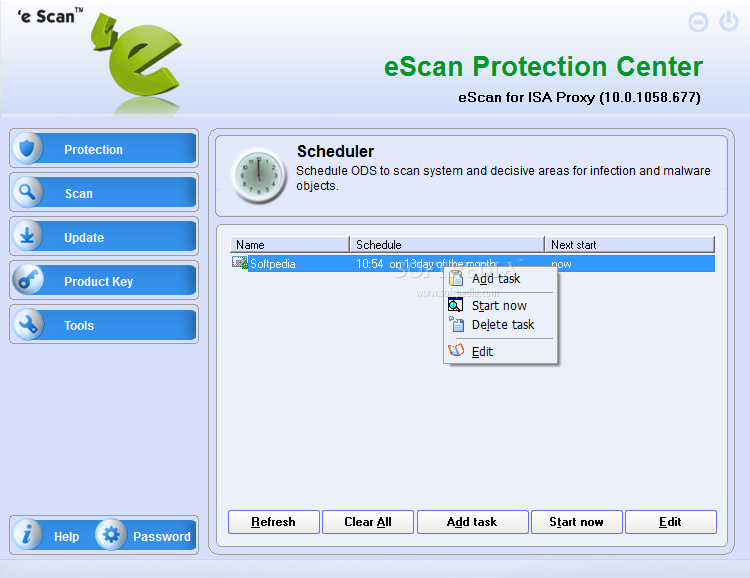Open the Scan section

tap(104, 192)
